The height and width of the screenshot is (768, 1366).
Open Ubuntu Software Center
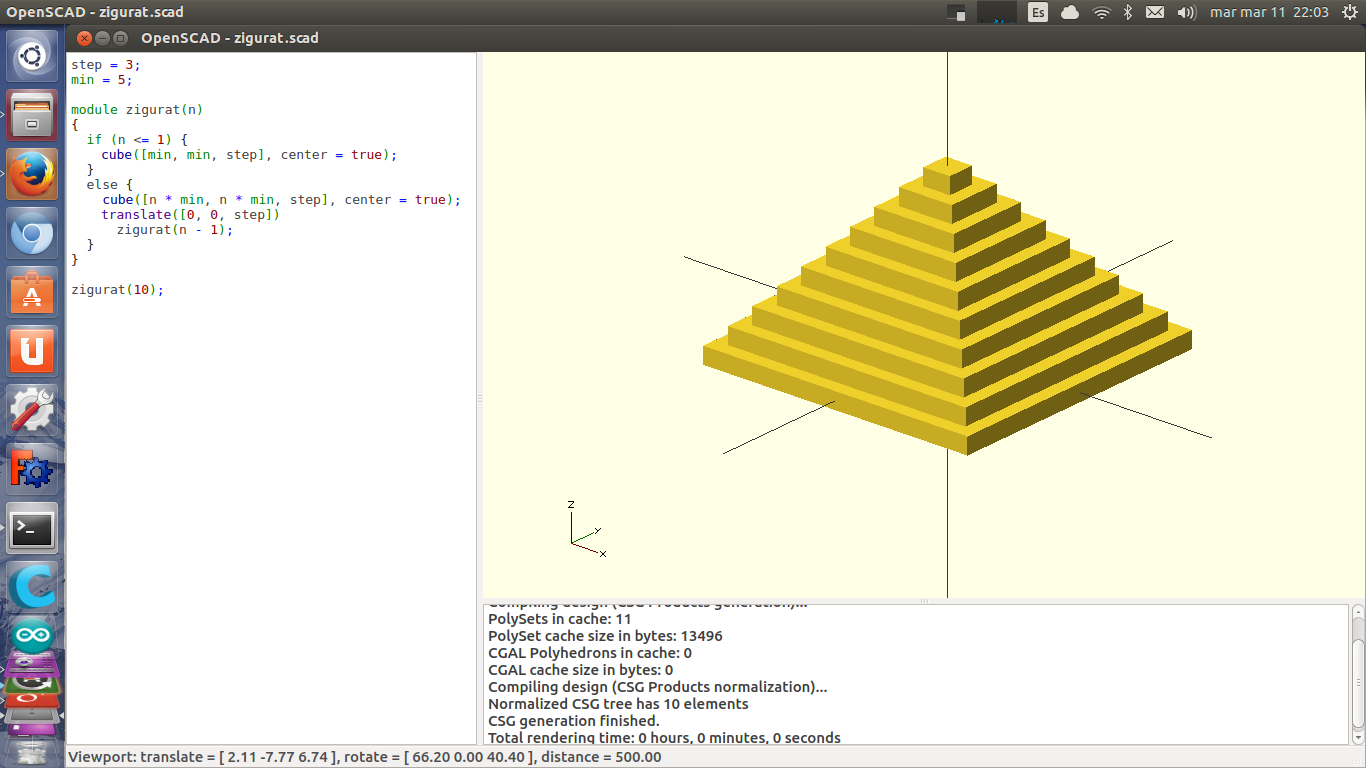[x=33, y=292]
